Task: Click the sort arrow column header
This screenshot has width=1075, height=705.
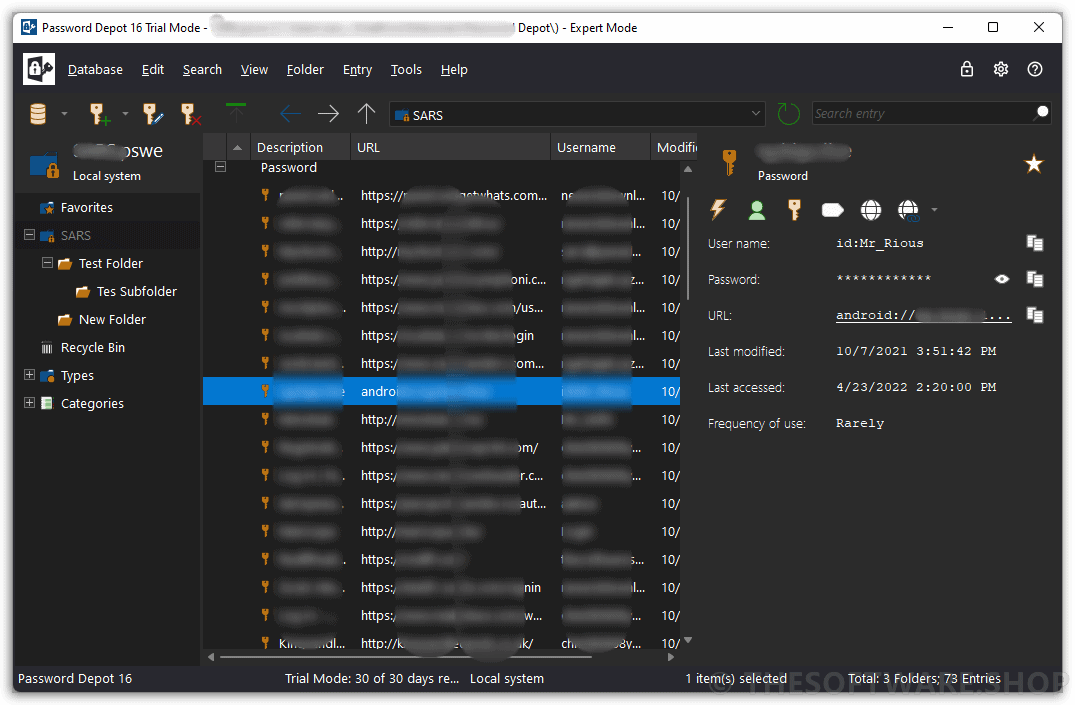Action: [x=238, y=147]
